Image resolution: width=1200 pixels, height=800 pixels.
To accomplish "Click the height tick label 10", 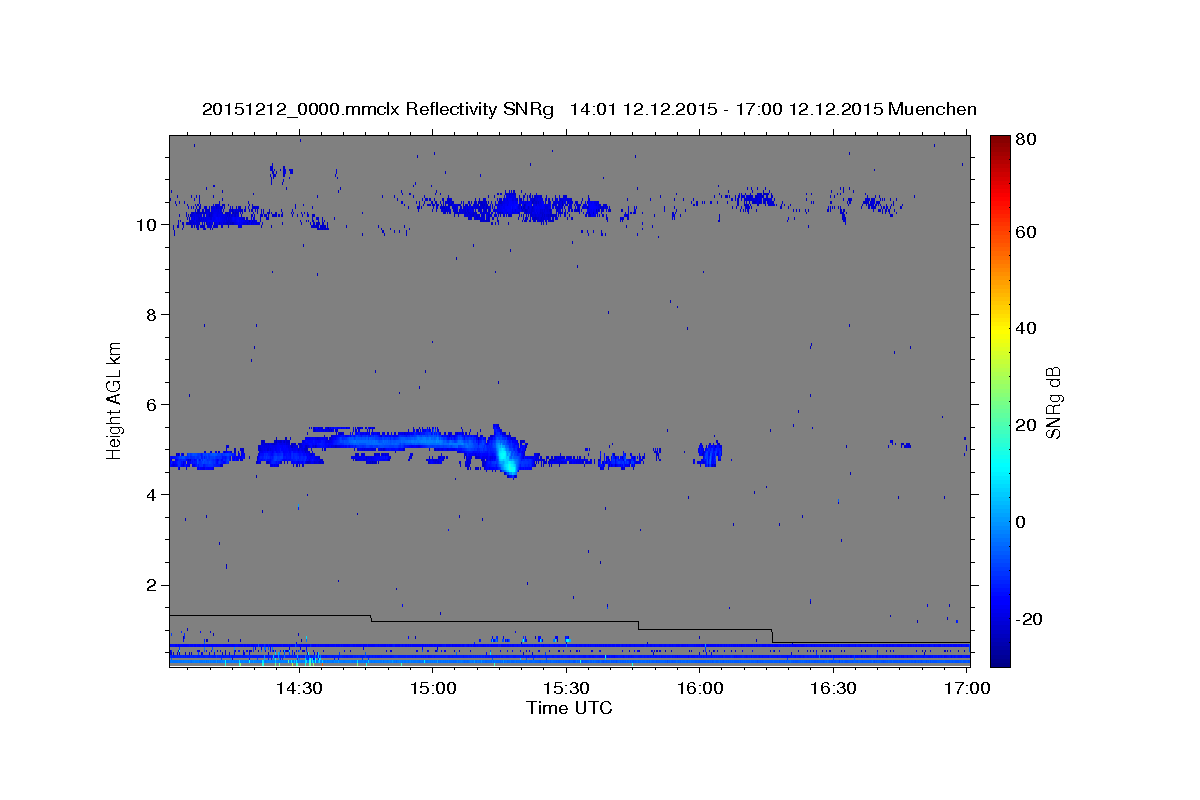I will (149, 225).
